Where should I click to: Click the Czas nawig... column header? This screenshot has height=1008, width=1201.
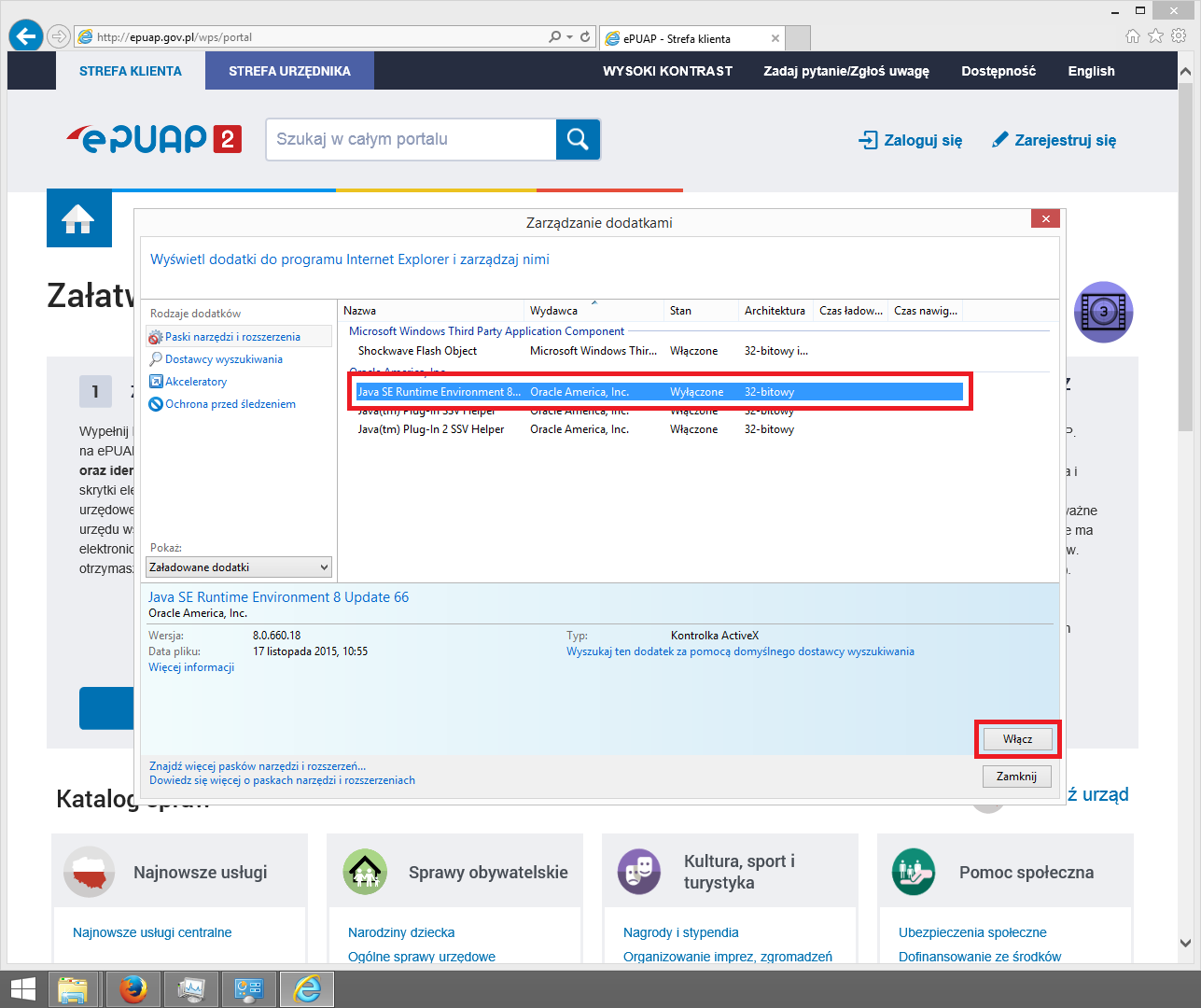click(x=925, y=311)
